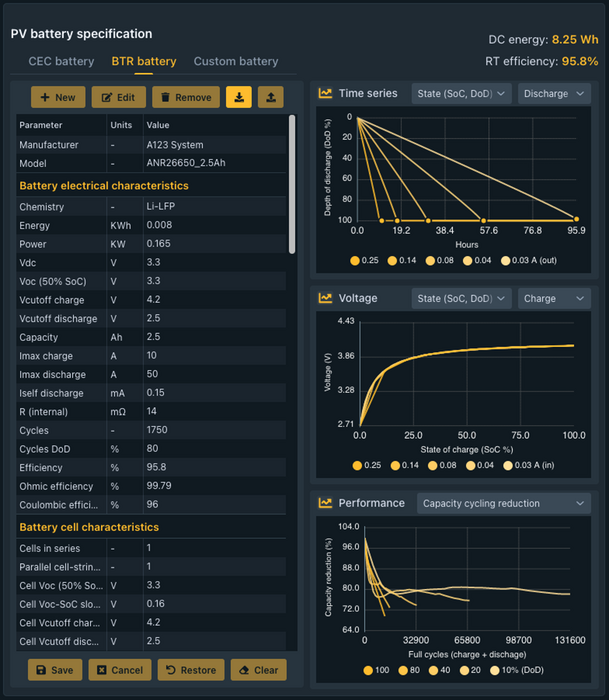Switch to the Custom battery tab

tap(236, 61)
